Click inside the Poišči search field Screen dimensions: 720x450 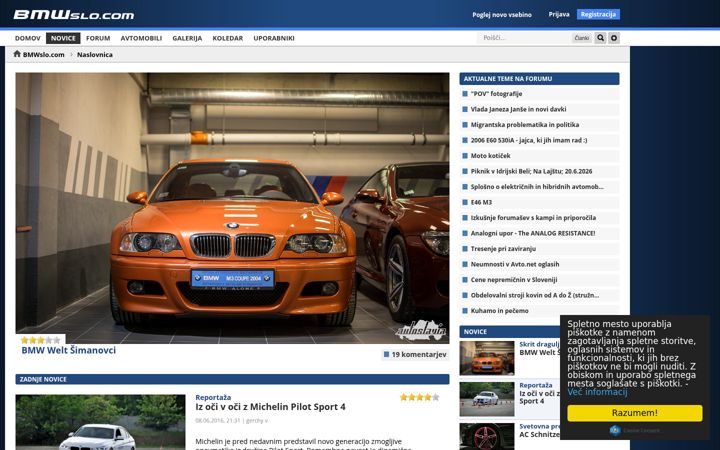[x=524, y=38]
